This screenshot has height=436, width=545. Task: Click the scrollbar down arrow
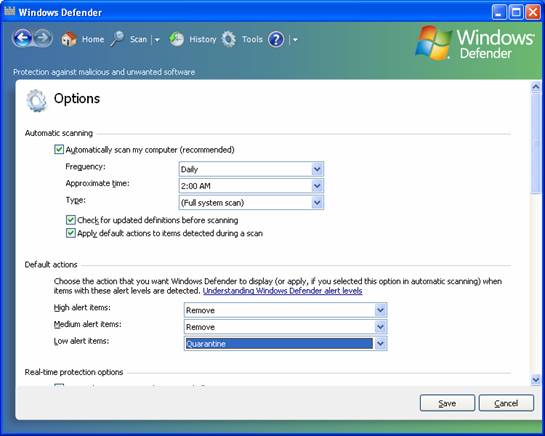click(536, 380)
